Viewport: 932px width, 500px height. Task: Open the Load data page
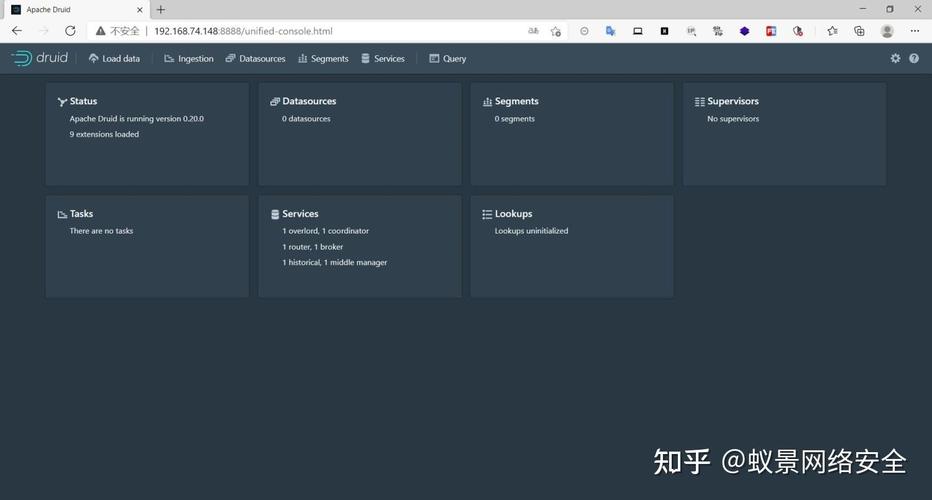[114, 58]
